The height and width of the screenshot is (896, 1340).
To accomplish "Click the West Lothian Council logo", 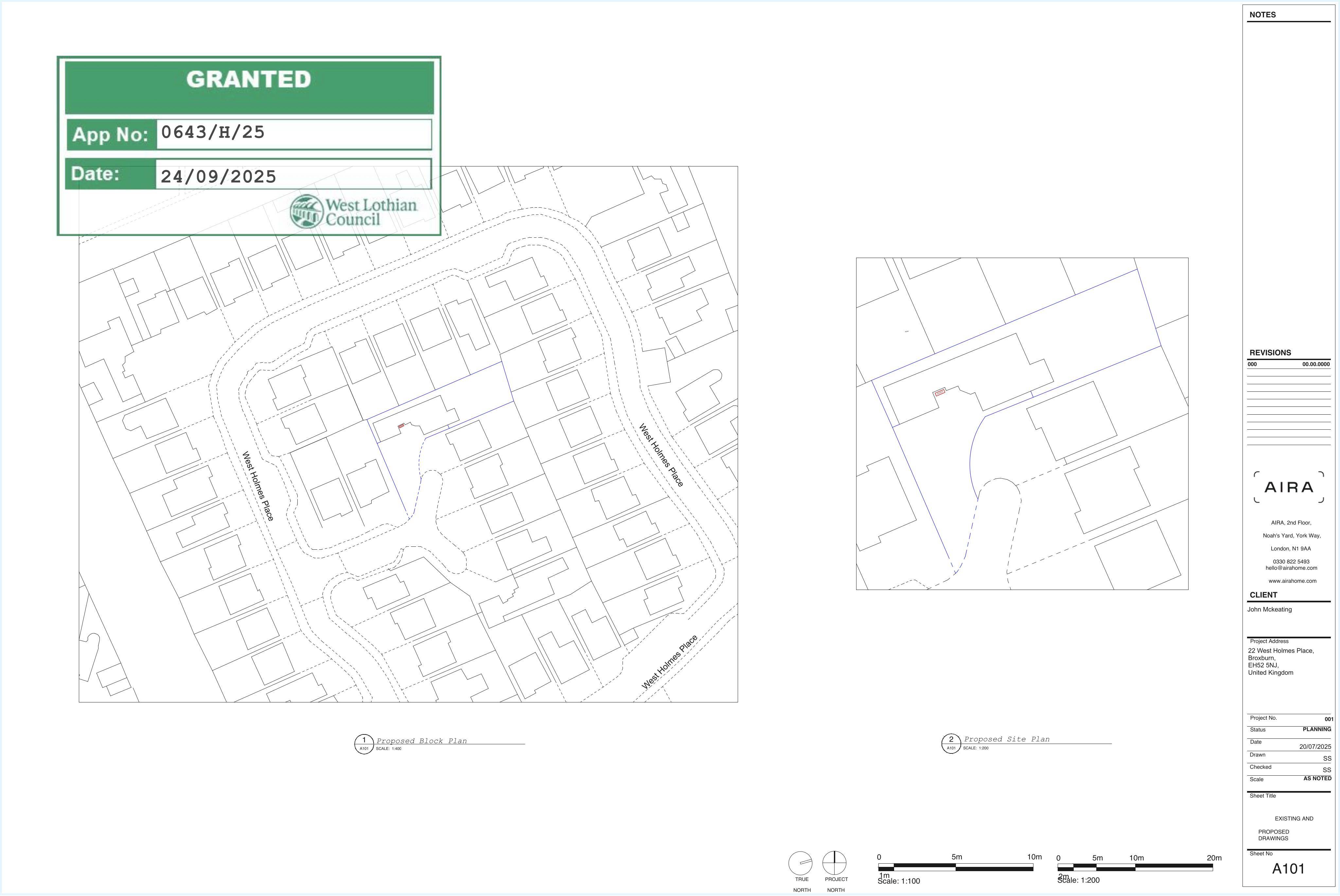I will point(353,212).
